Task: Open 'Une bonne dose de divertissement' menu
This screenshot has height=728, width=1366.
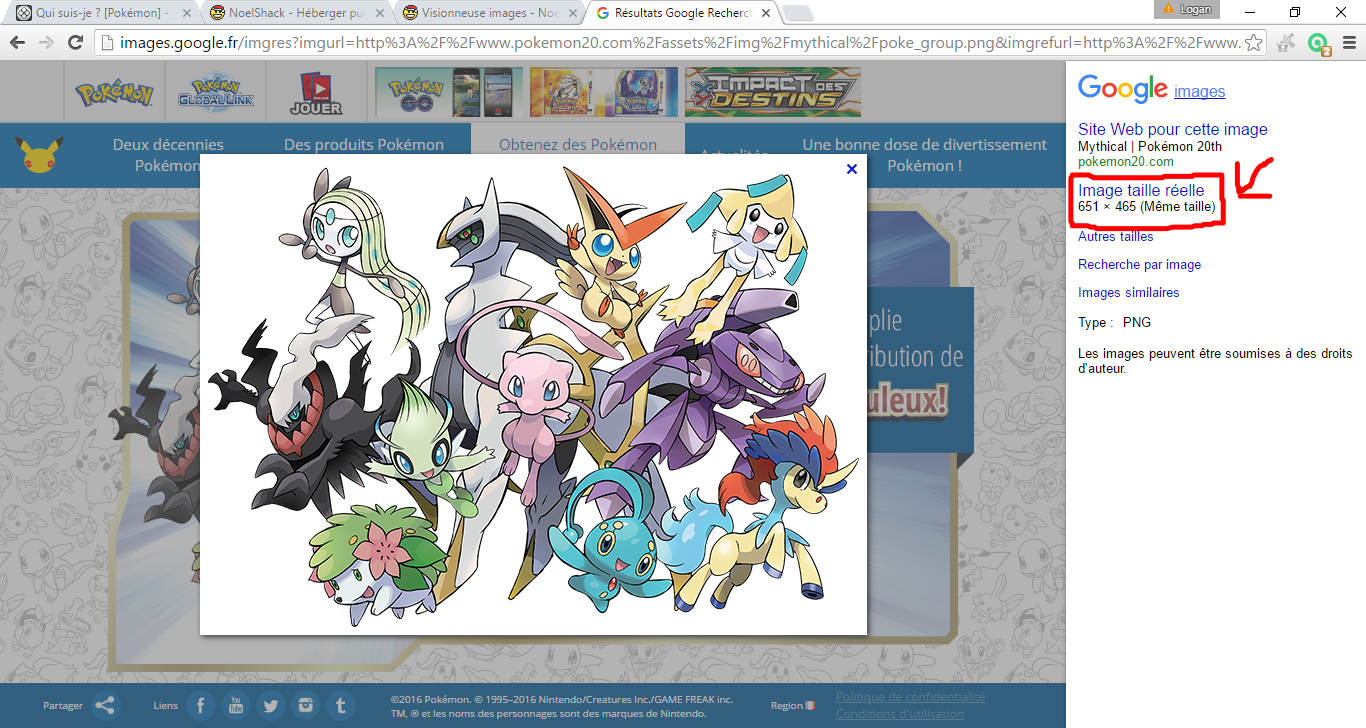Action: (x=925, y=155)
